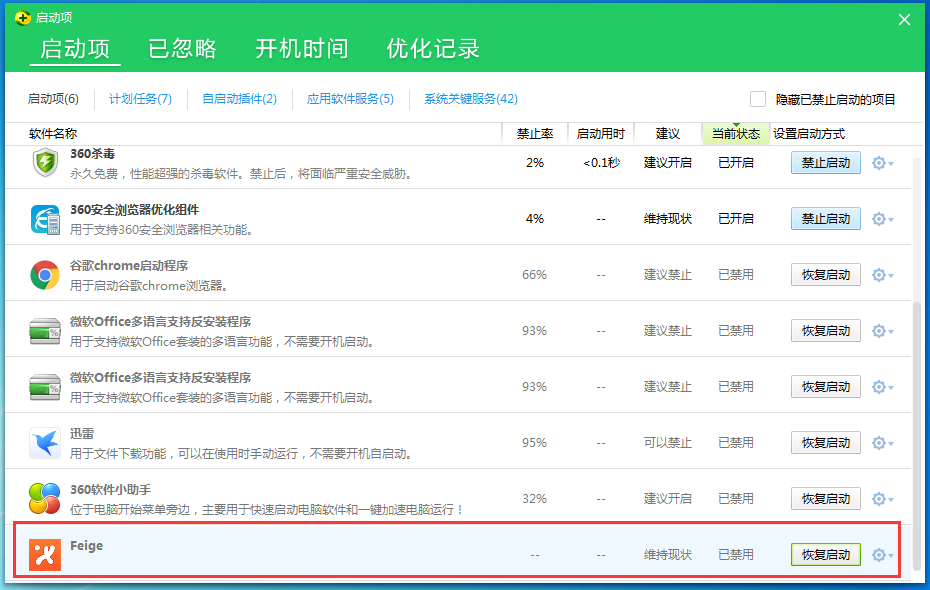
Task: Switch to the 计划任务(7) category
Action: coord(140,98)
